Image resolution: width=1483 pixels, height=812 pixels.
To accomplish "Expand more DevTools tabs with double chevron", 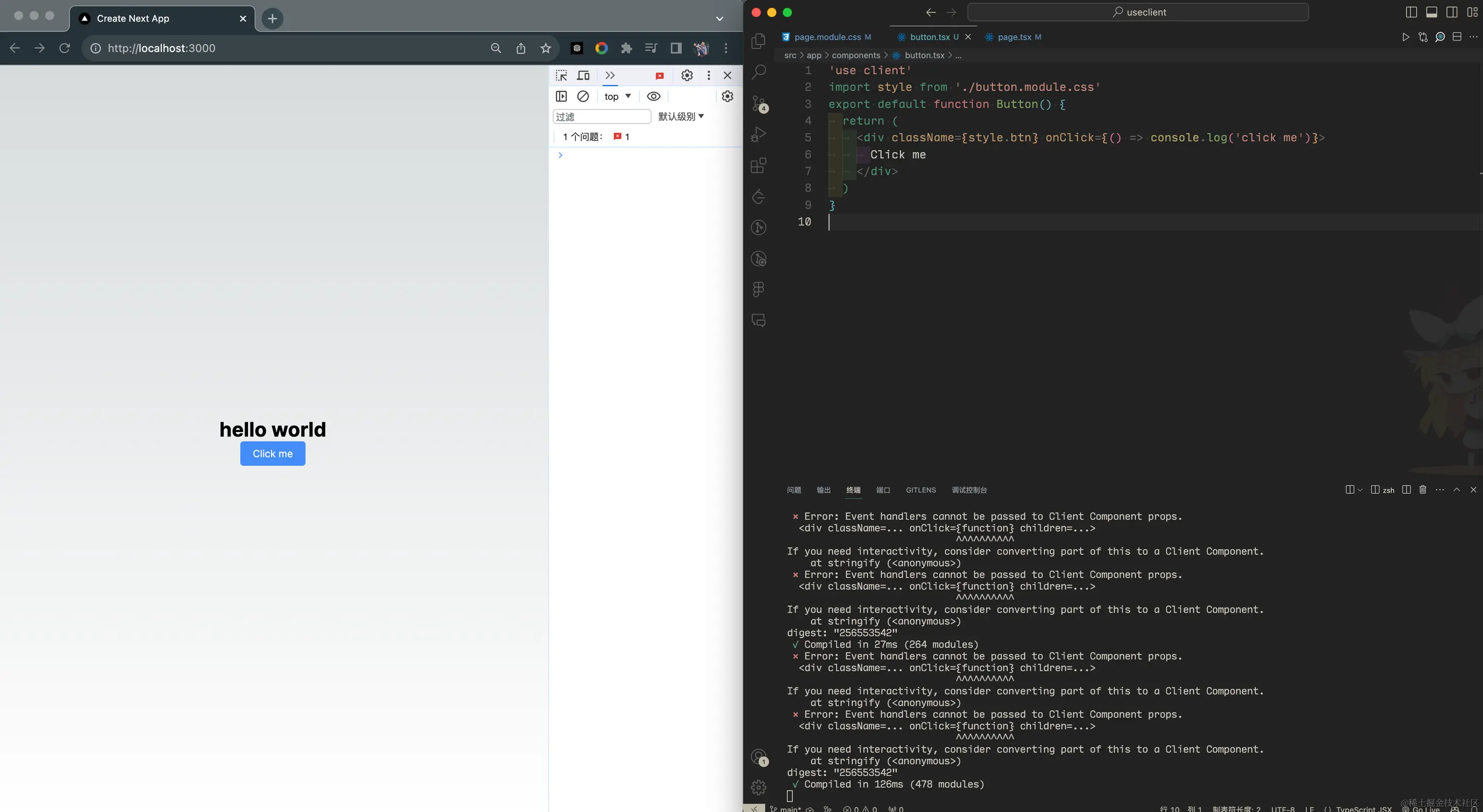I will pos(610,76).
